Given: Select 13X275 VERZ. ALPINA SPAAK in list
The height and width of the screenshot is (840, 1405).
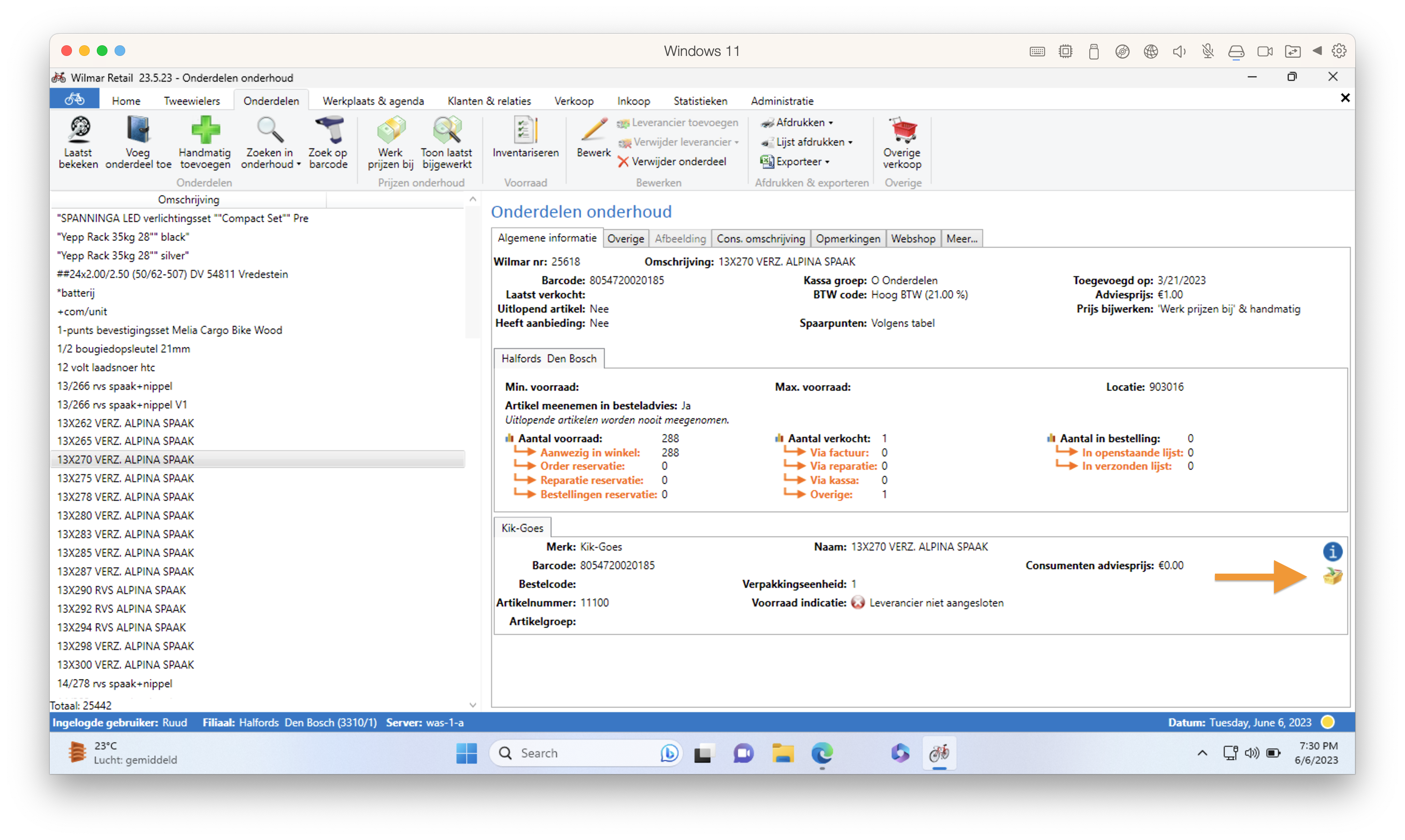Looking at the screenshot, I should 126,478.
